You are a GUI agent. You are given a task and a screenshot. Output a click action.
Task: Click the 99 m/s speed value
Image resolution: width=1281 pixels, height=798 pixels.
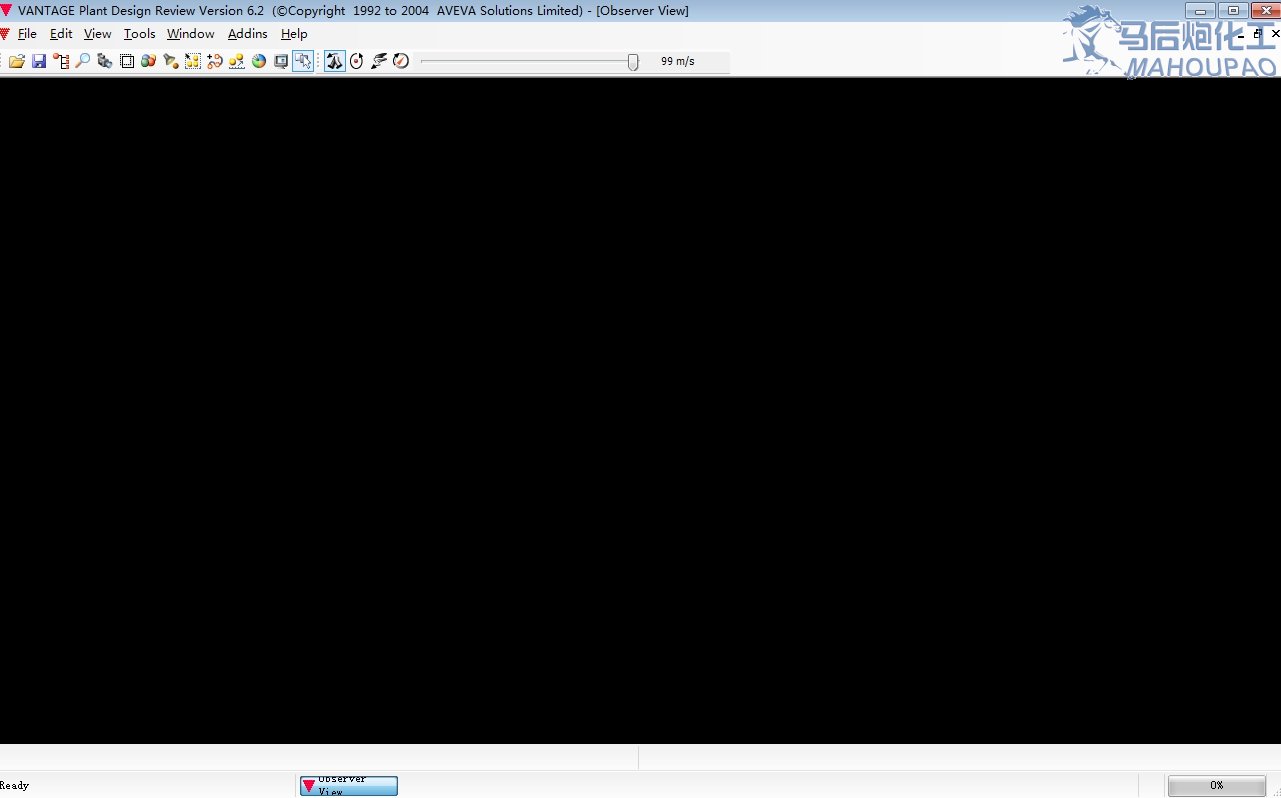[x=677, y=61]
